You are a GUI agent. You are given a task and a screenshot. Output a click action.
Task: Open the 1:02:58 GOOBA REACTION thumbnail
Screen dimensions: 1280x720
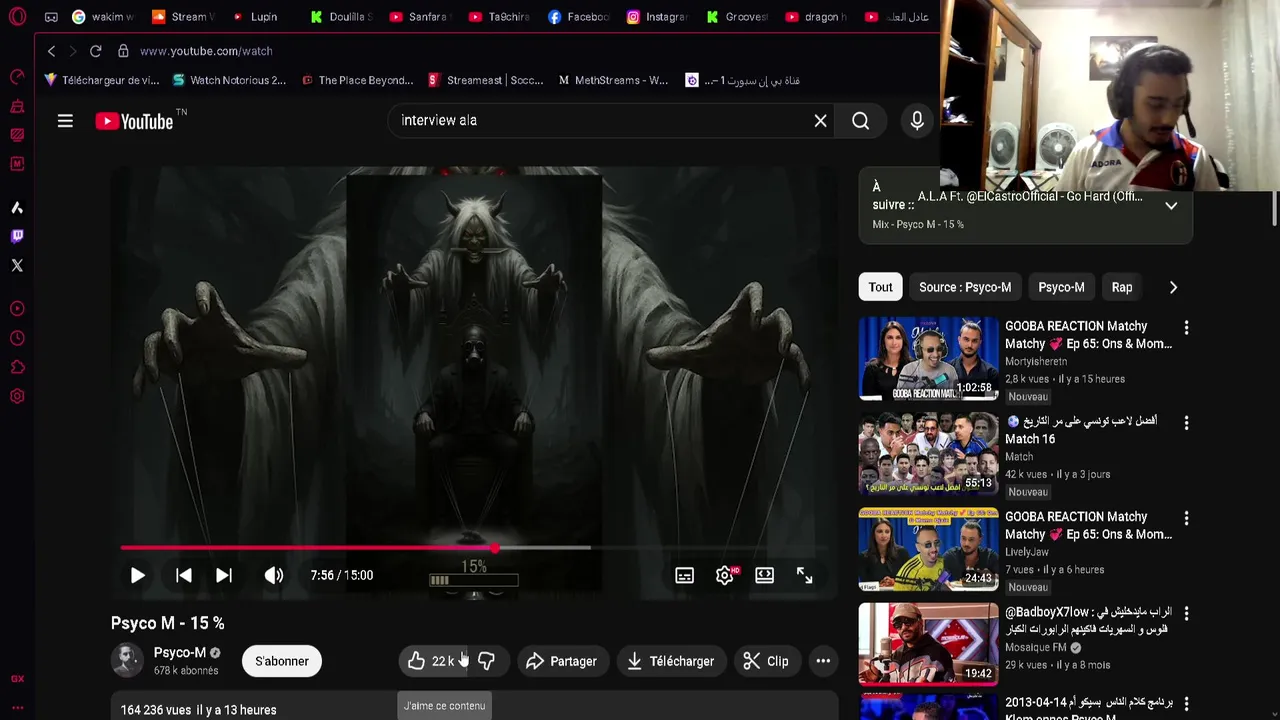928,358
